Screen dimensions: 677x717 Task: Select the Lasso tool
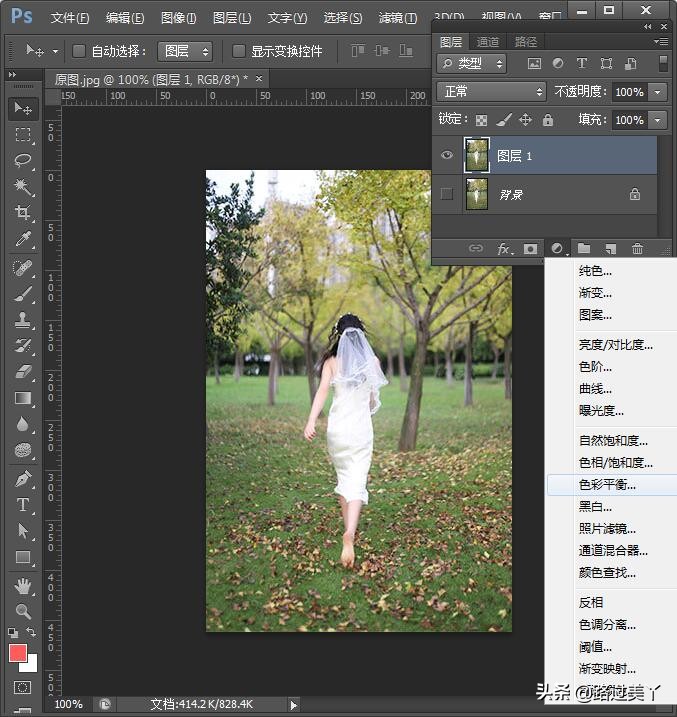pyautogui.click(x=23, y=160)
